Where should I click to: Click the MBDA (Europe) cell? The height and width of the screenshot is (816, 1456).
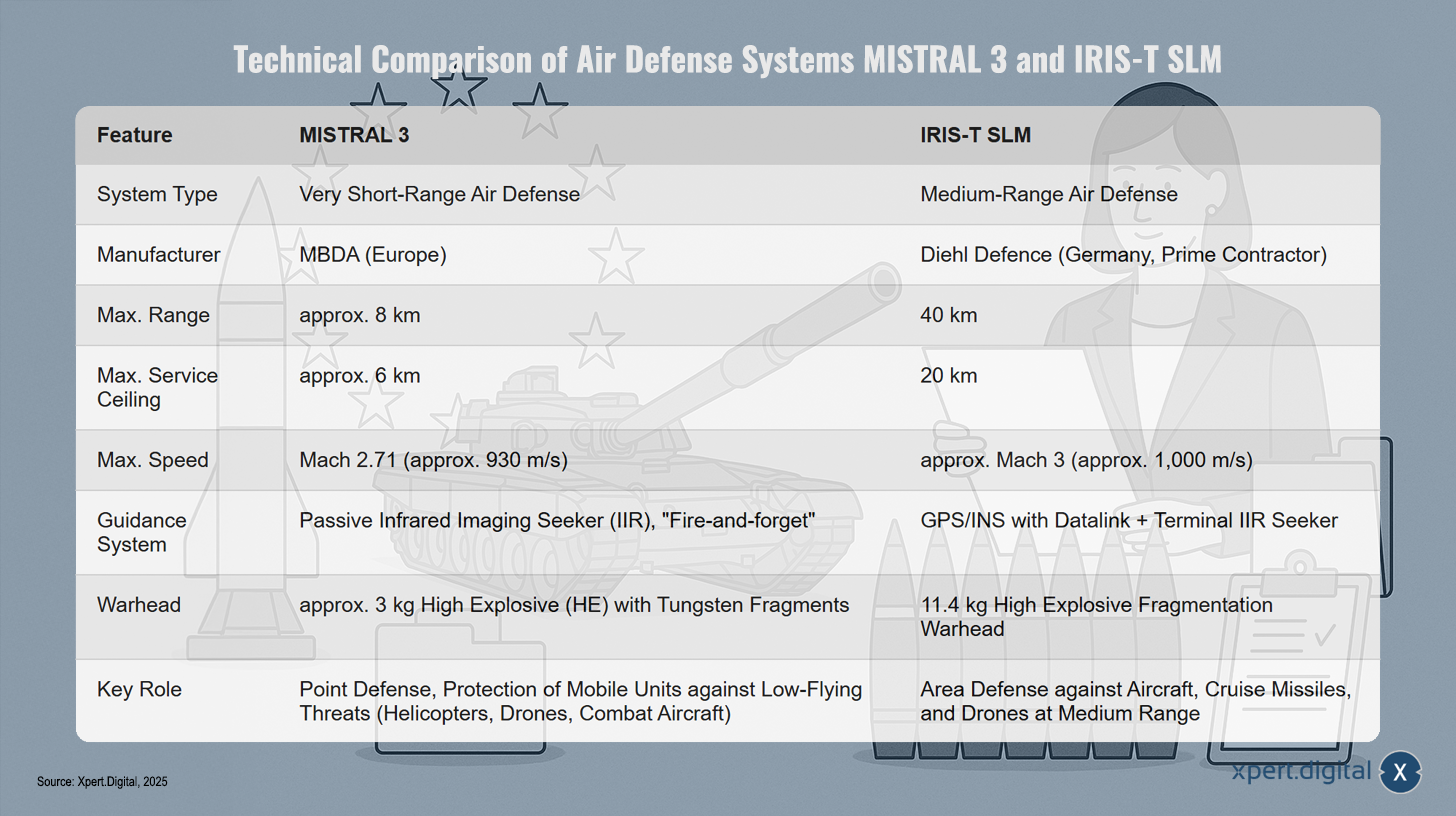(x=372, y=255)
